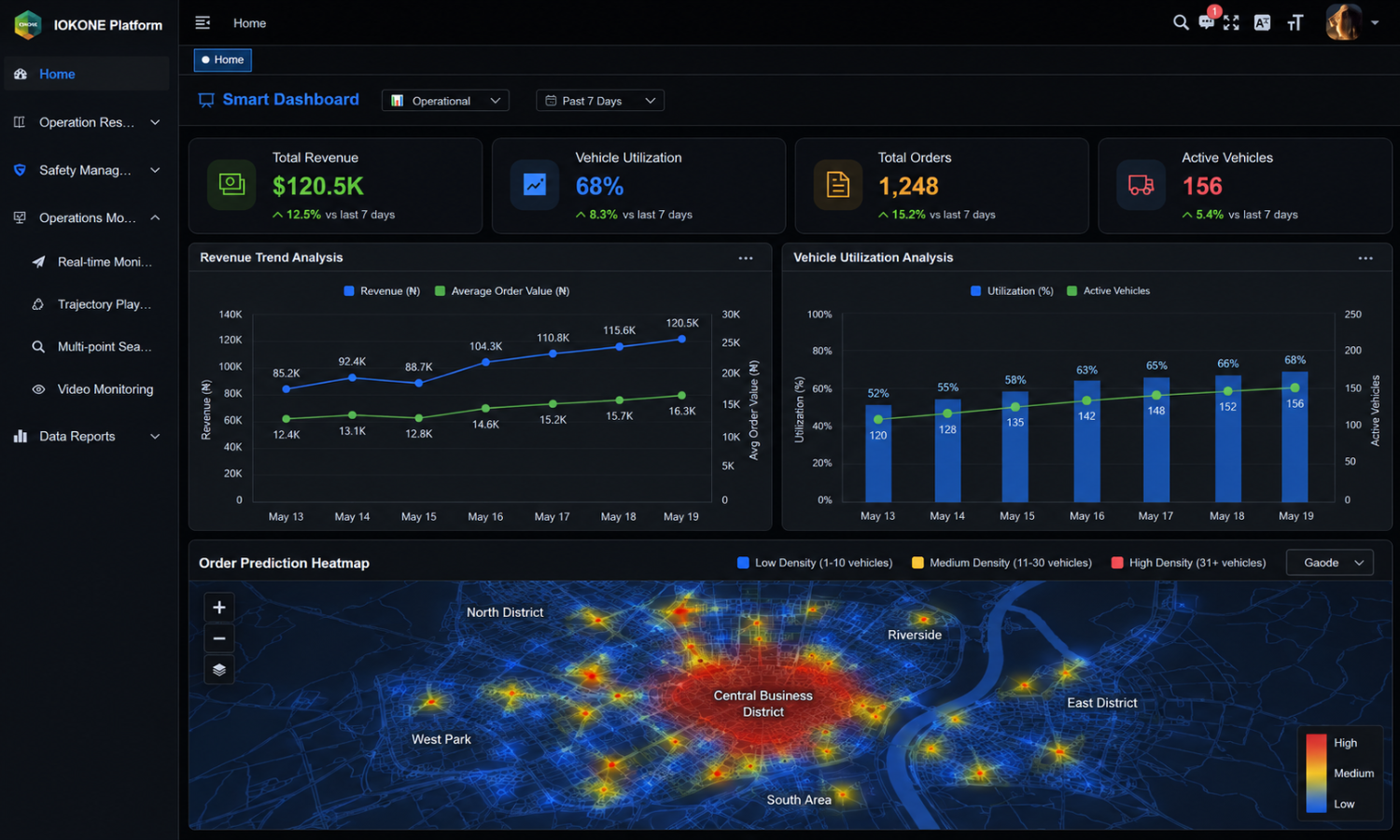
Task: Expand the Data Reports submenu chevron
Action: [x=155, y=436]
